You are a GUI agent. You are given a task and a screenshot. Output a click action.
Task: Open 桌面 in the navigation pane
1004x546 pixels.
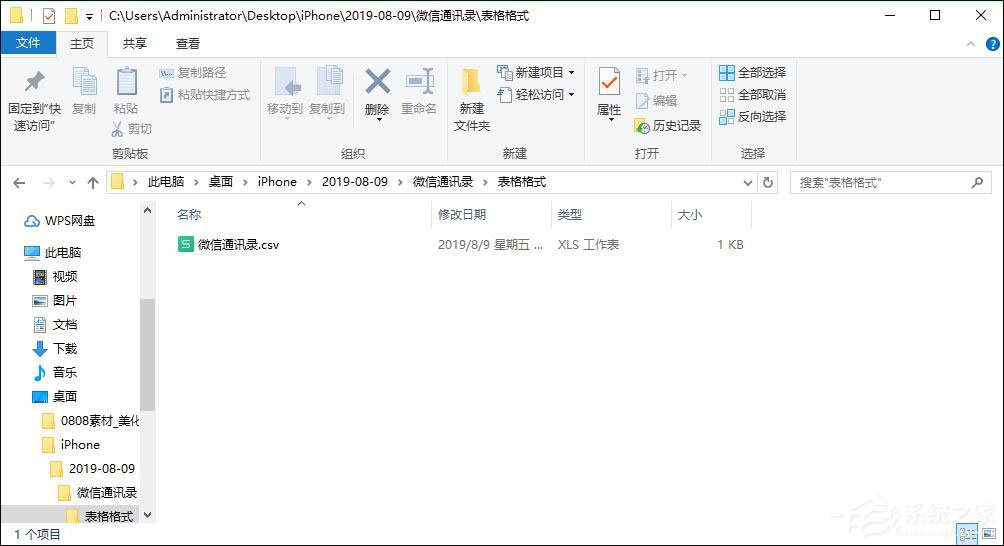55,396
